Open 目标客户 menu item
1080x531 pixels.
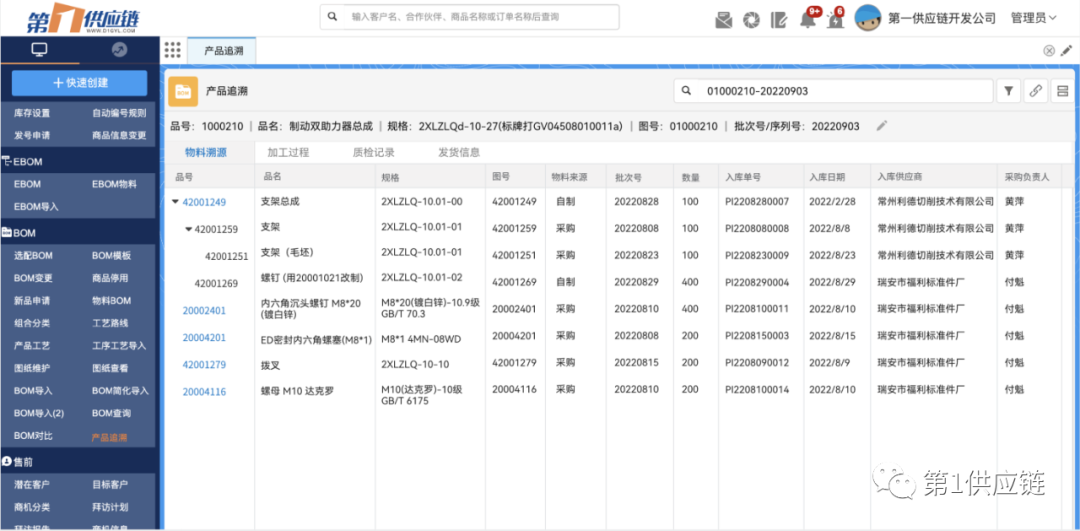pos(110,485)
